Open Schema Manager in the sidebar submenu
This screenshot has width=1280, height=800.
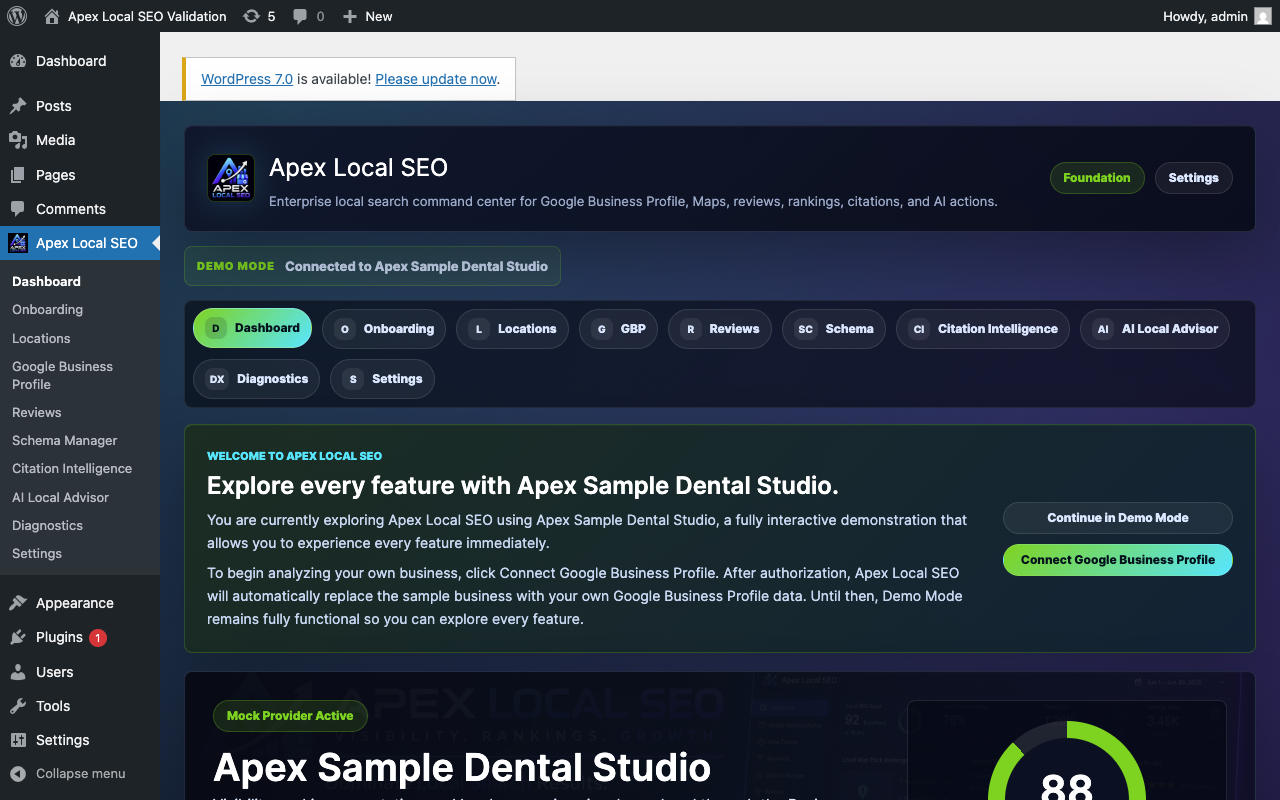point(65,441)
